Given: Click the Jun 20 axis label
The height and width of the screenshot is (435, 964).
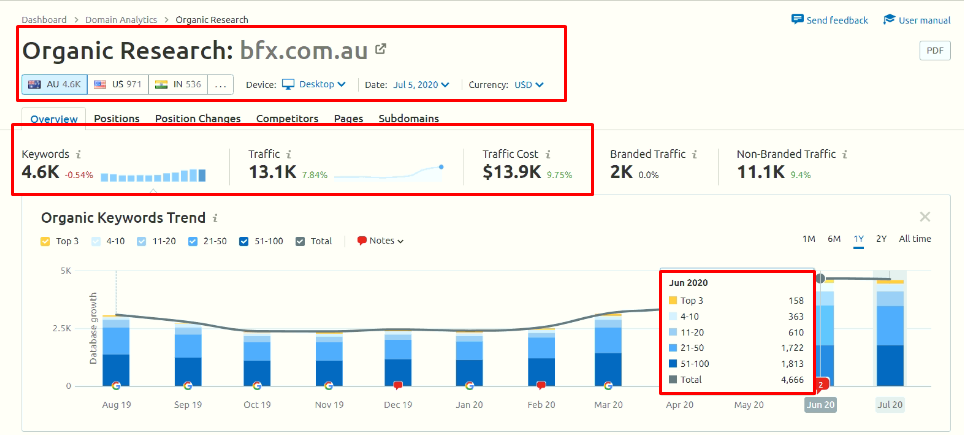Looking at the screenshot, I should 821,405.
